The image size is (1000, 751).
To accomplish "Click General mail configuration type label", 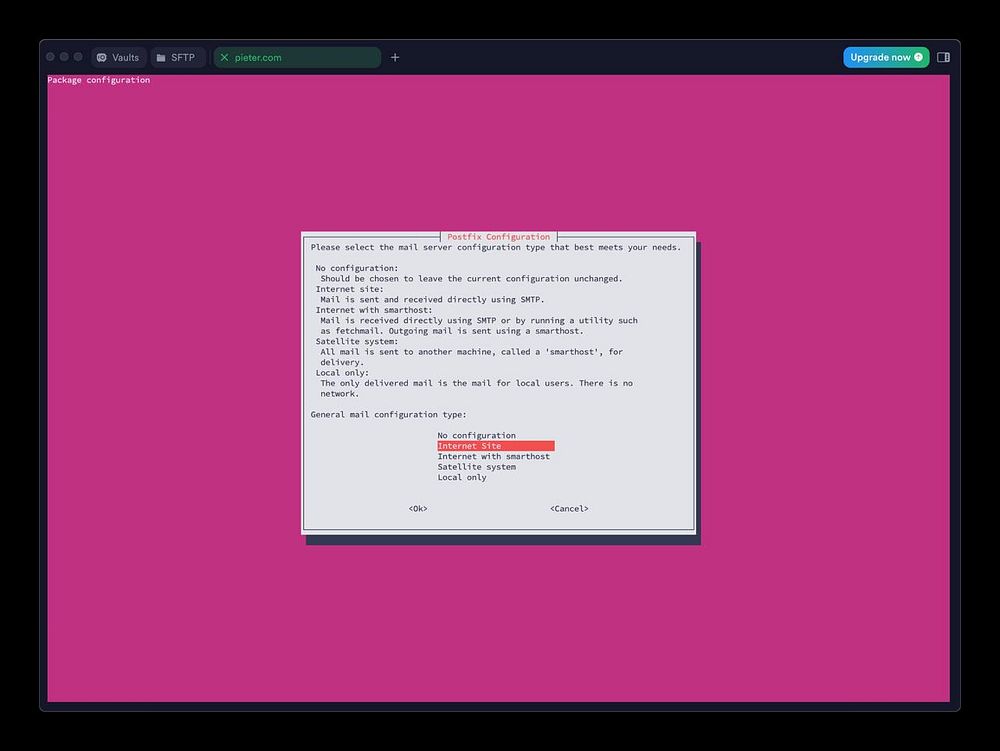I will click(x=388, y=414).
